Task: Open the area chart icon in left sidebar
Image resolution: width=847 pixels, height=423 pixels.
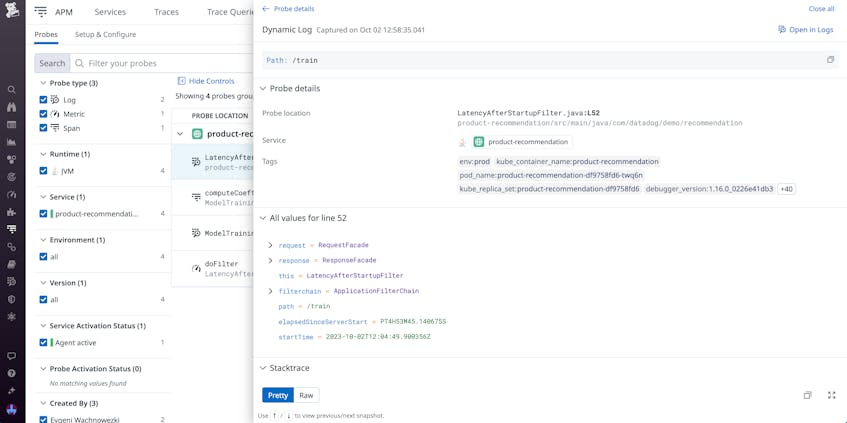Action: [11, 142]
